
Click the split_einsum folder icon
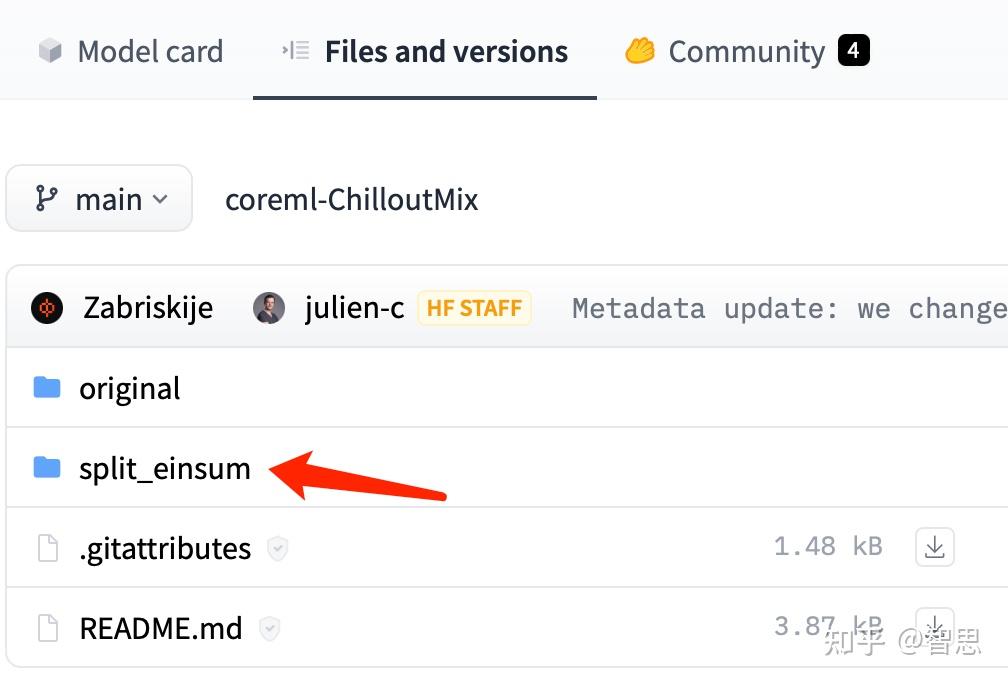[47, 467]
